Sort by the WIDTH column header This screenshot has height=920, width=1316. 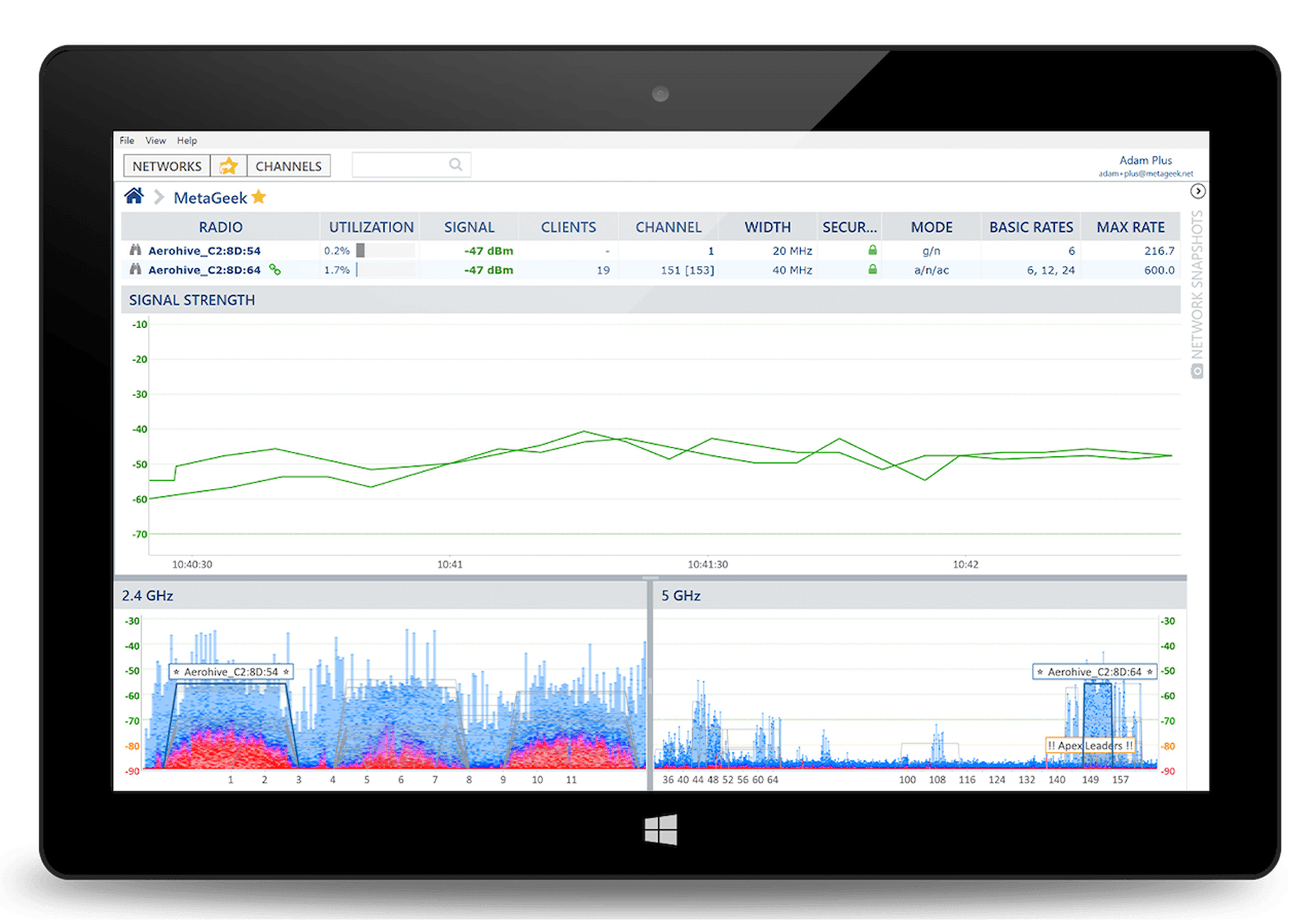(x=767, y=227)
